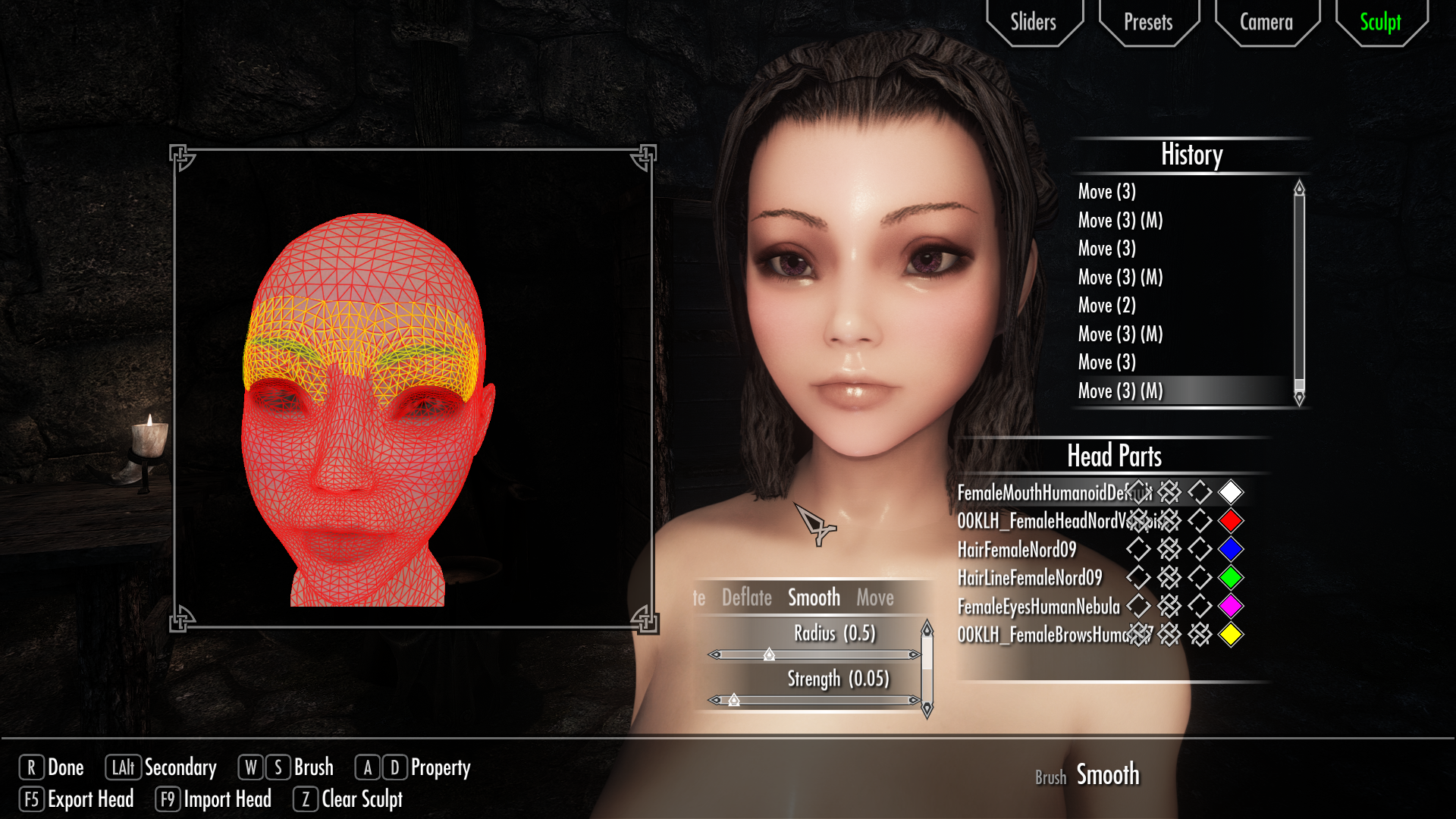Click the Strength slider thumb
Viewport: 1456px width, 819px height.
pyautogui.click(x=734, y=700)
